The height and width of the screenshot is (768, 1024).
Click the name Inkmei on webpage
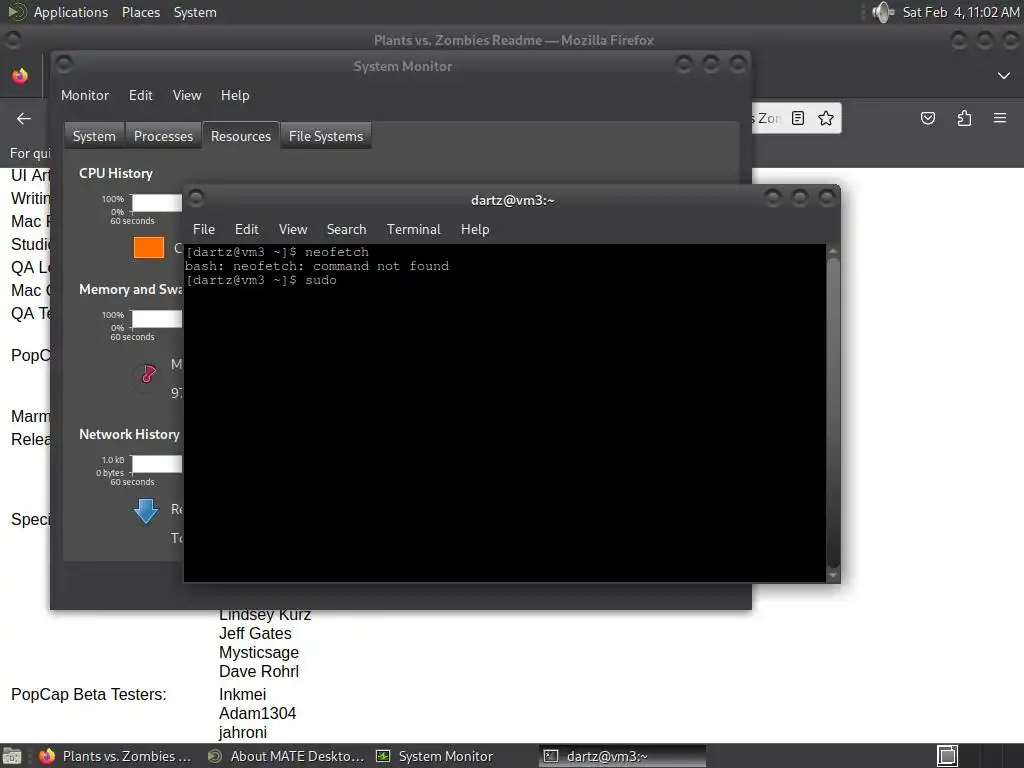click(x=242, y=694)
